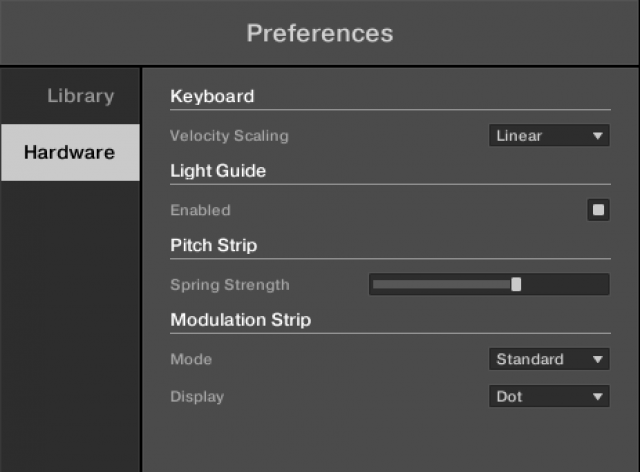Click the Pitch Strip section heading
The width and height of the screenshot is (640, 472).
(214, 245)
